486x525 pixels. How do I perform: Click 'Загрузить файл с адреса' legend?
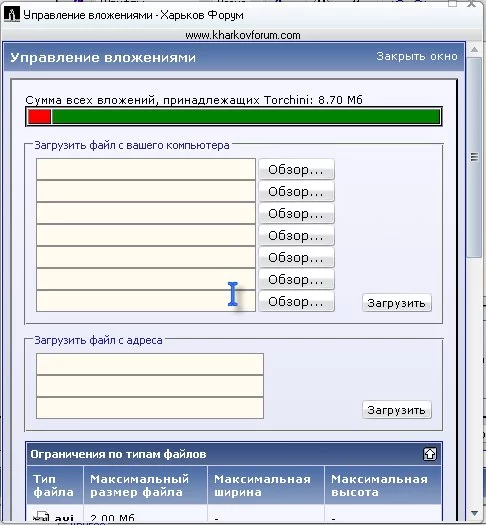(x=98, y=340)
